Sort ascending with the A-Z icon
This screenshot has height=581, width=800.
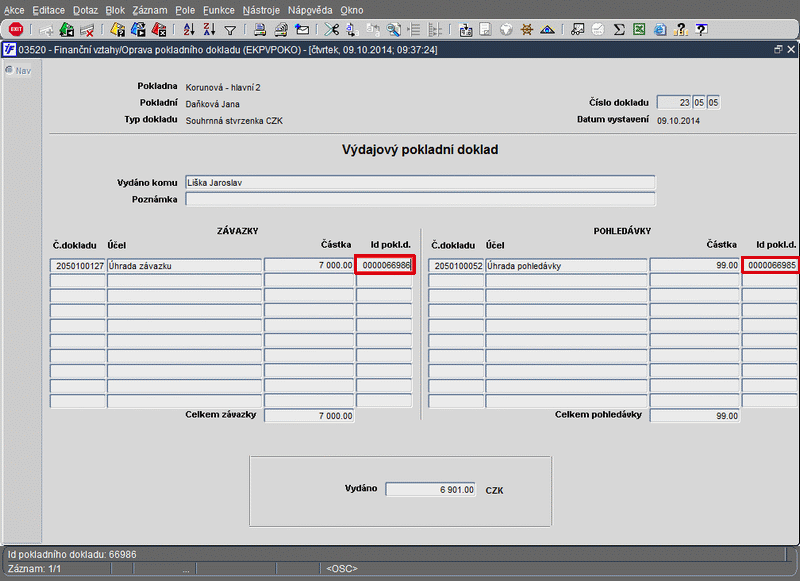189,30
